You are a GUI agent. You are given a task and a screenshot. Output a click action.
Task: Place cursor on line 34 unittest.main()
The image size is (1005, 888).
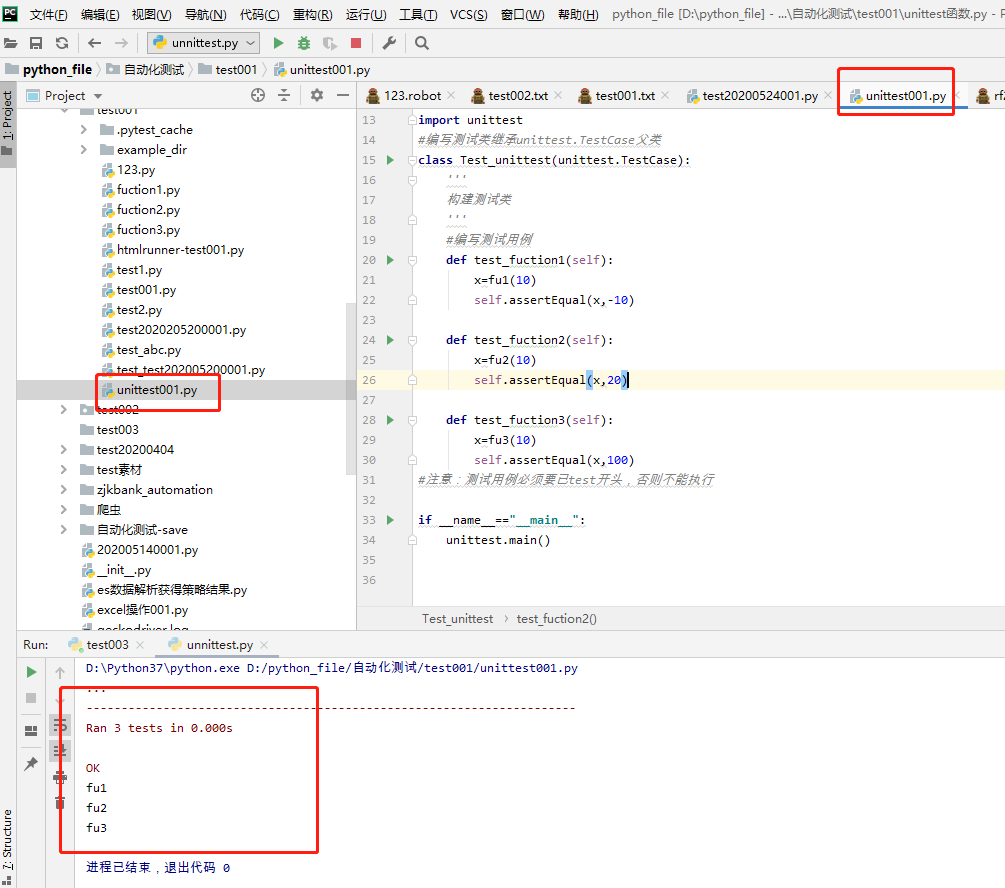(498, 540)
